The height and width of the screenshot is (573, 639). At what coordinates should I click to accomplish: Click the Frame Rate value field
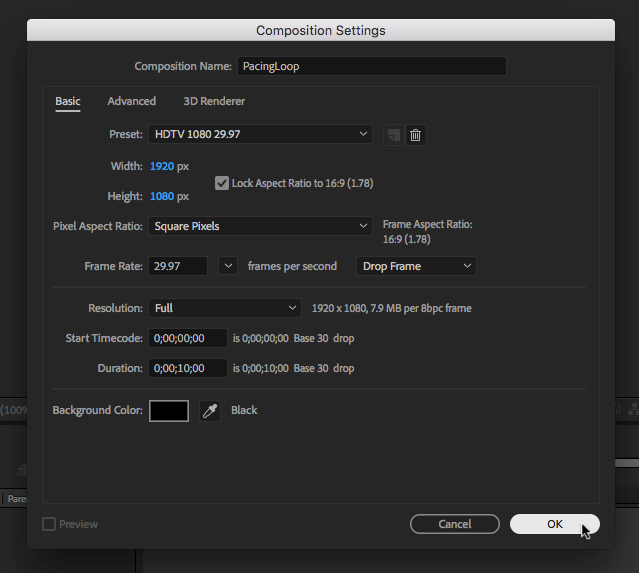pyautogui.click(x=178, y=266)
